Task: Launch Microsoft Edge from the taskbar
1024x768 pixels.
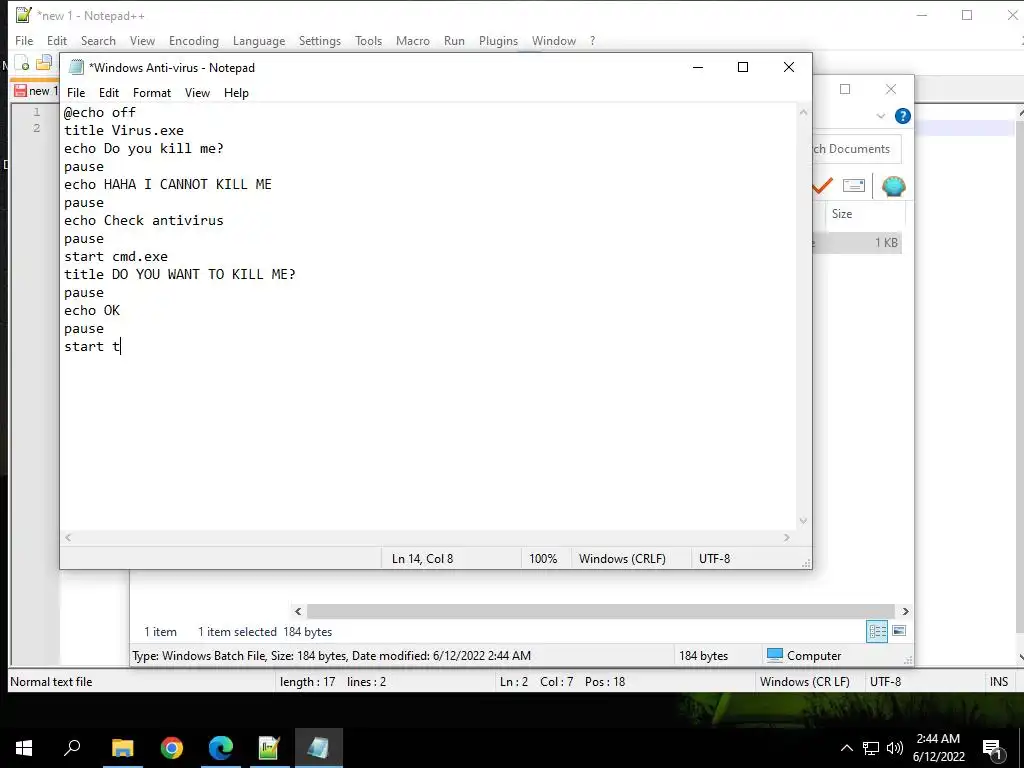Action: coord(221,747)
